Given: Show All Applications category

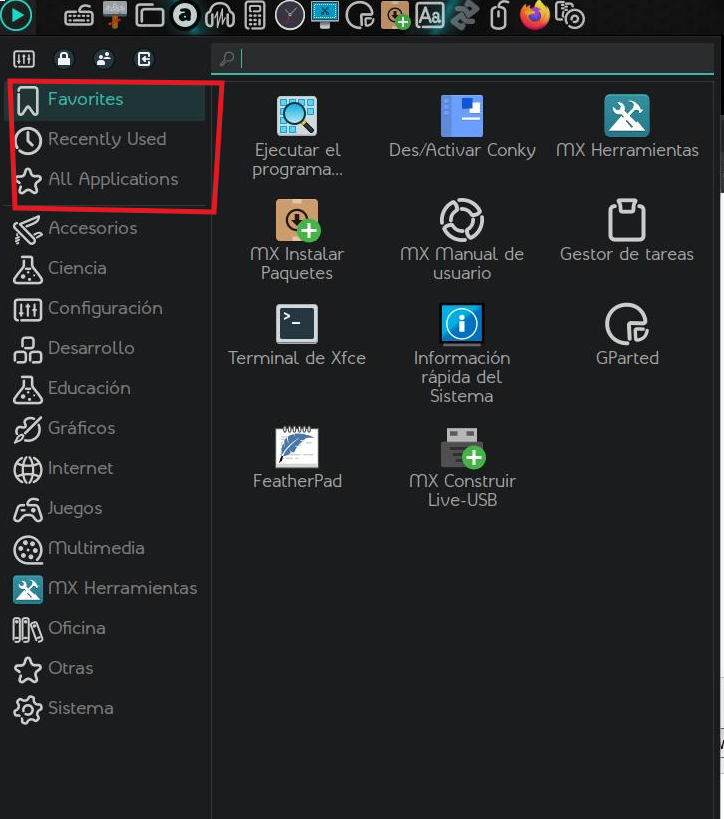Looking at the screenshot, I should [105, 180].
